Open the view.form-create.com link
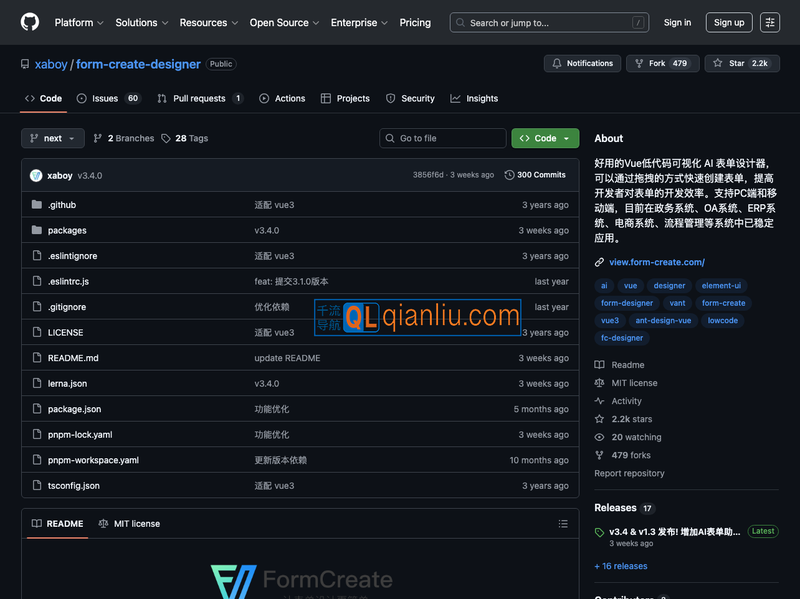 pyautogui.click(x=656, y=262)
